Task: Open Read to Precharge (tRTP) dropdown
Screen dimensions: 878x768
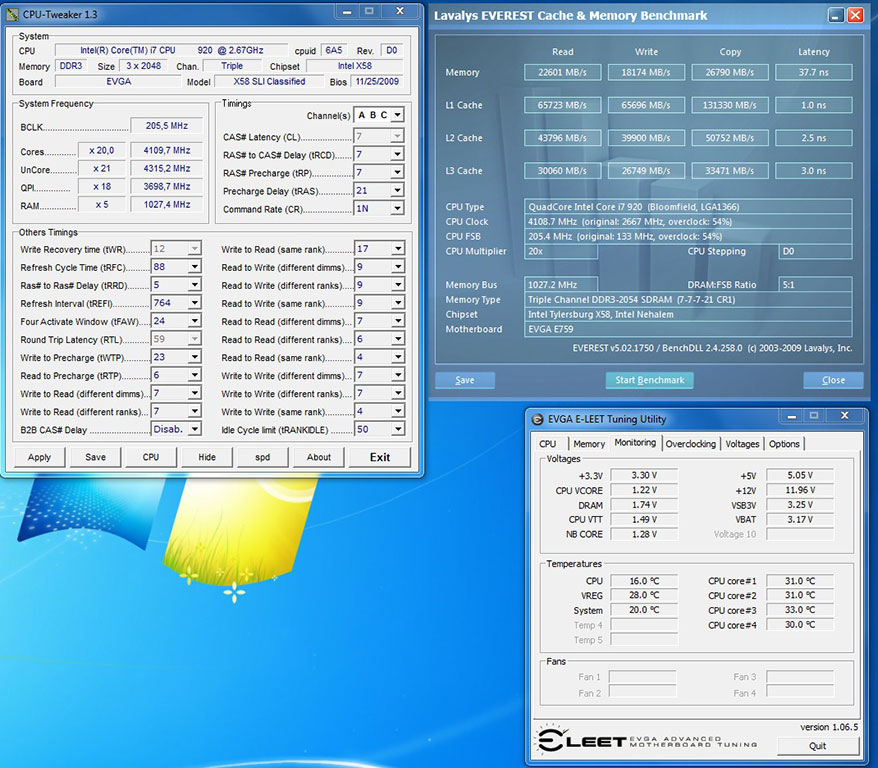Action: pos(194,375)
